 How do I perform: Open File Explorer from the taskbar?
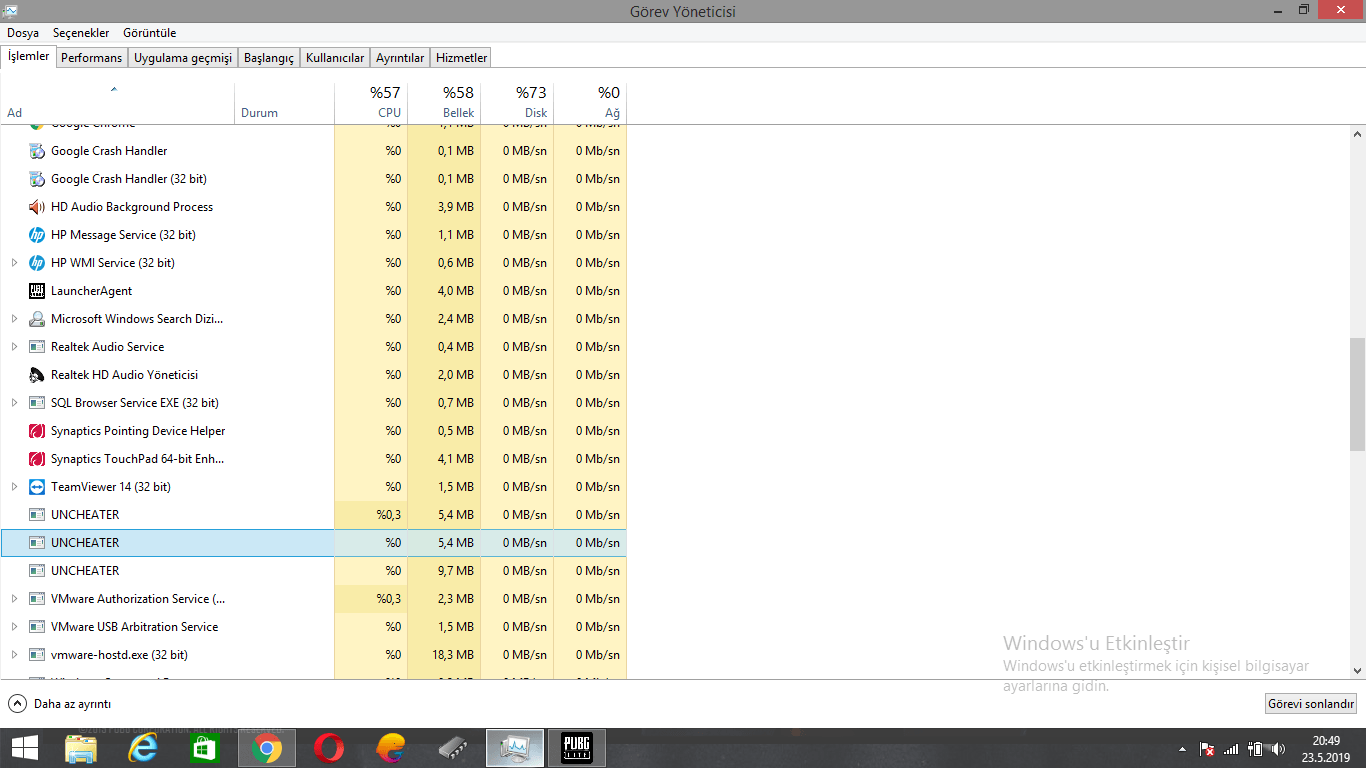81,748
